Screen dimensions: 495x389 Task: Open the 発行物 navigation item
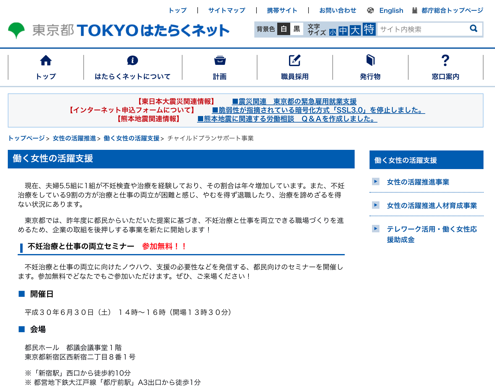click(370, 68)
